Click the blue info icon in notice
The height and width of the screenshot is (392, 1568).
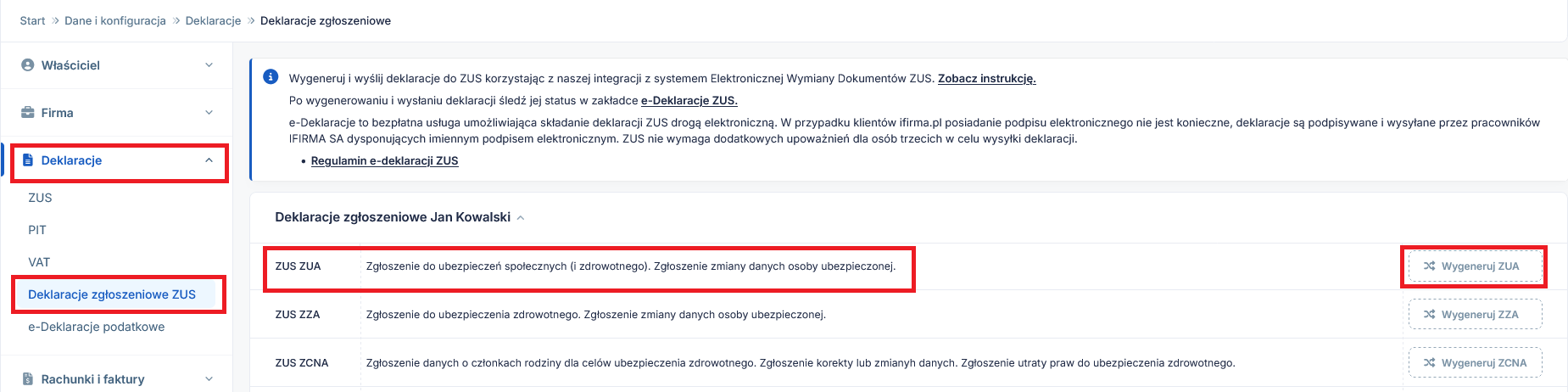click(271, 77)
